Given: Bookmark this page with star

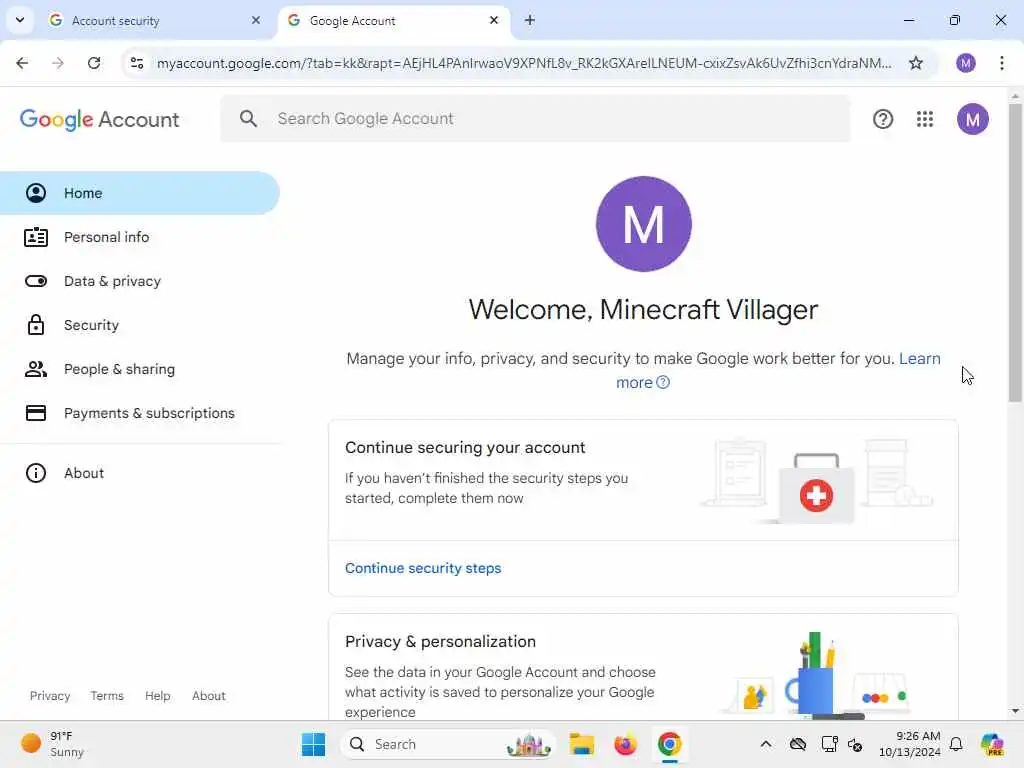Looking at the screenshot, I should [916, 63].
